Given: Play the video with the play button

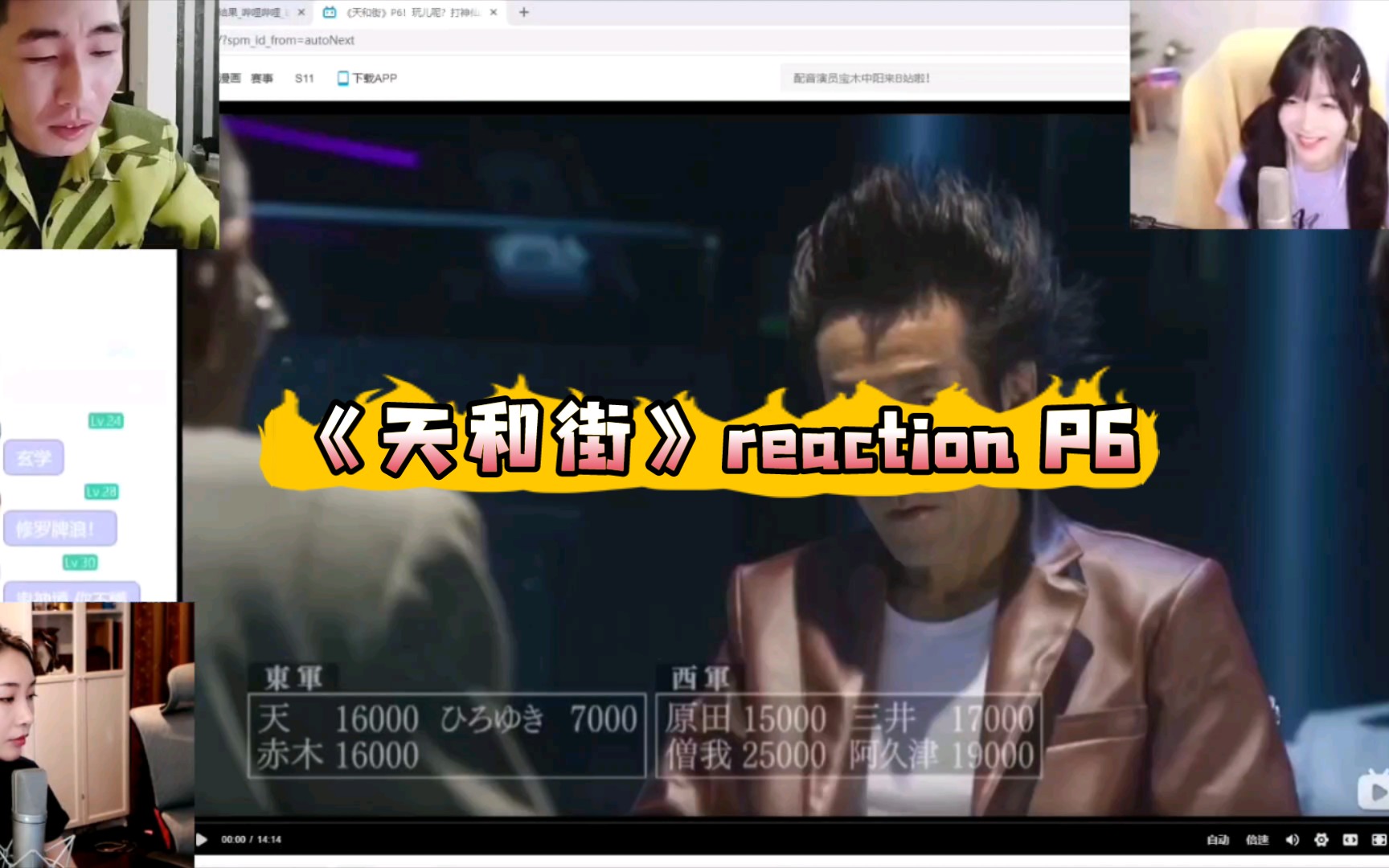Looking at the screenshot, I should point(202,840).
